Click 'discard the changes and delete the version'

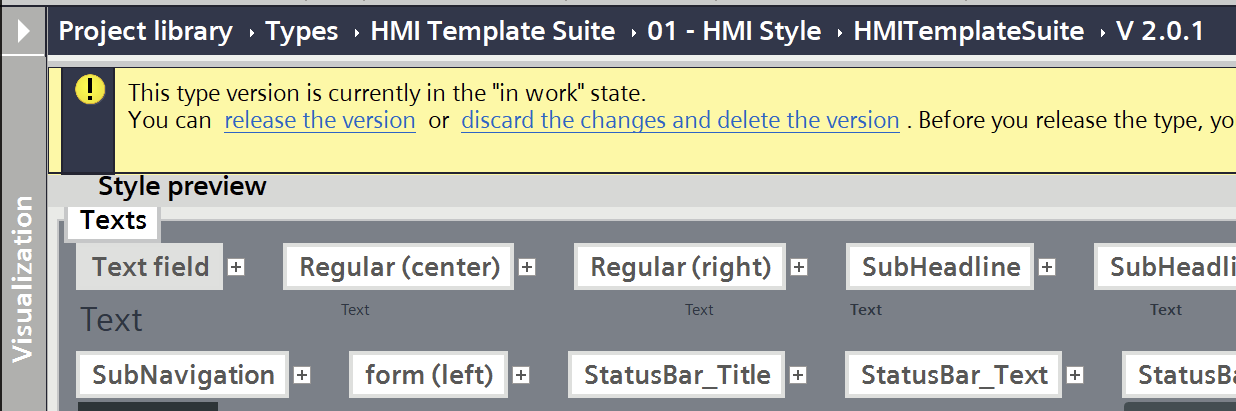680,121
